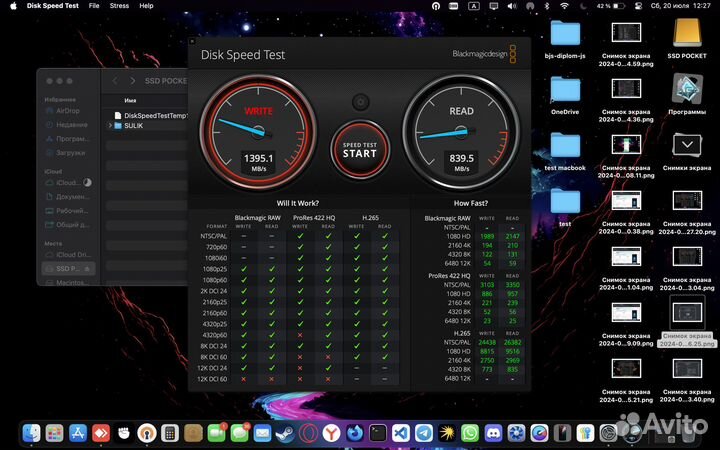Open Visual Studio Code from the Dock

pyautogui.click(x=401, y=433)
